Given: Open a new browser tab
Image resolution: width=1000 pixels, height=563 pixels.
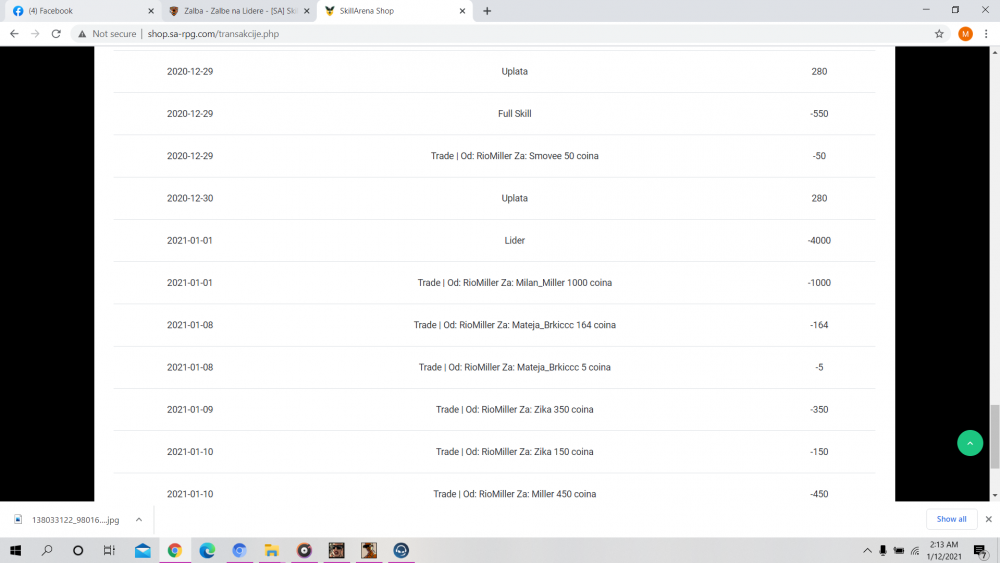Looking at the screenshot, I should tap(487, 11).
